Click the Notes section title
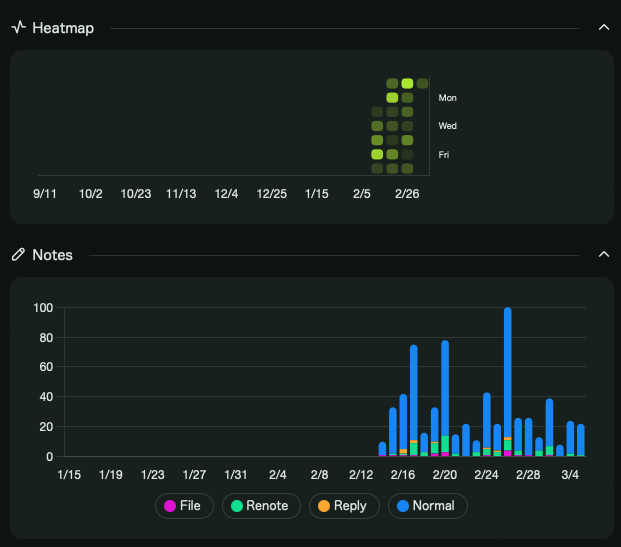 click(53, 255)
